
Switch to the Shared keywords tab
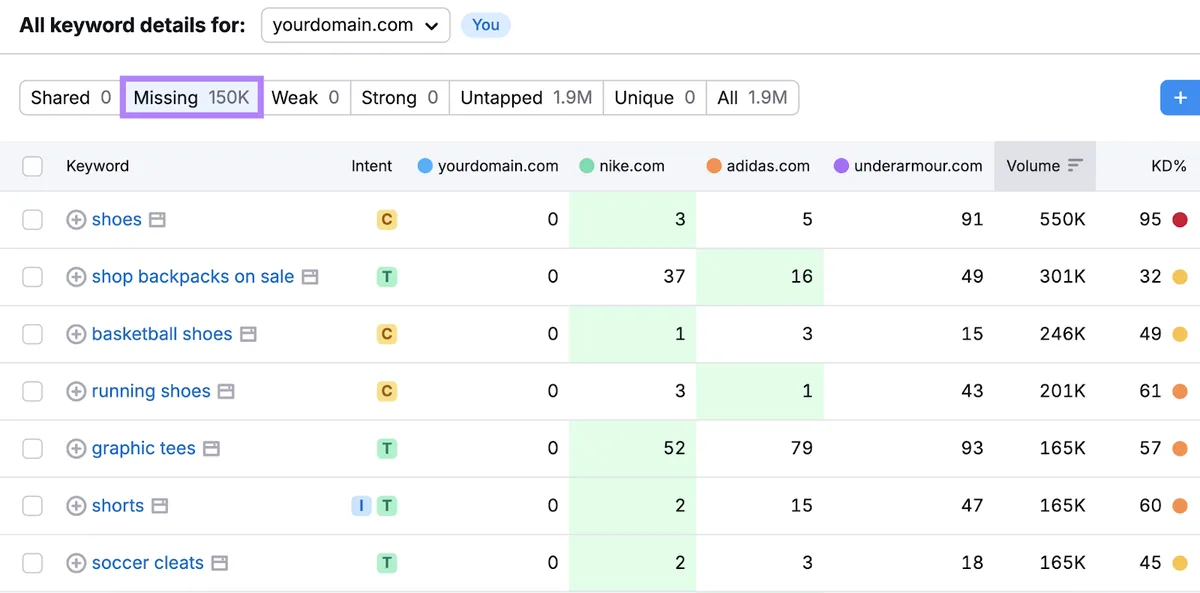pyautogui.click(x=70, y=98)
